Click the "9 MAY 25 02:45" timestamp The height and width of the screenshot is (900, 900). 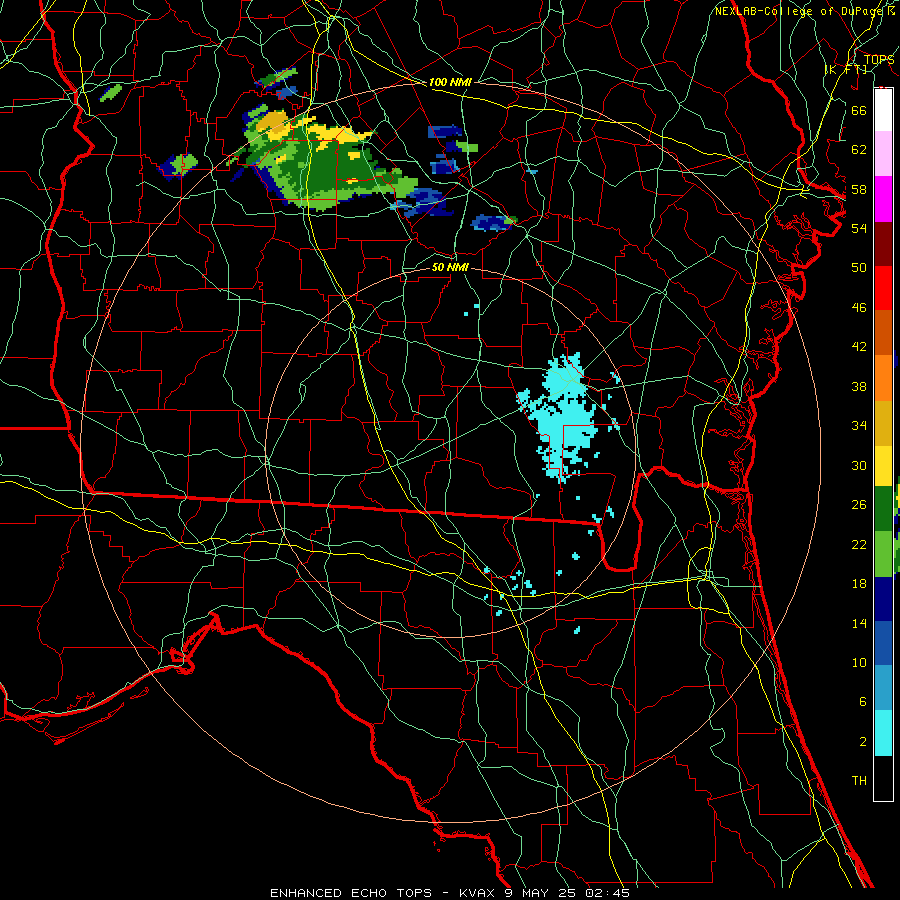[x=567, y=893]
